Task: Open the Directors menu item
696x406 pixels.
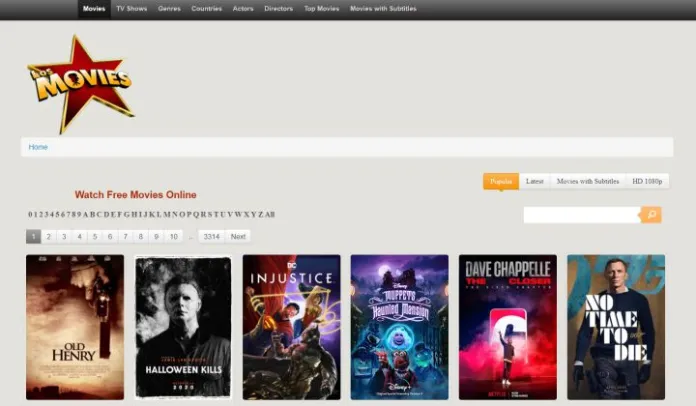Action: coord(279,9)
